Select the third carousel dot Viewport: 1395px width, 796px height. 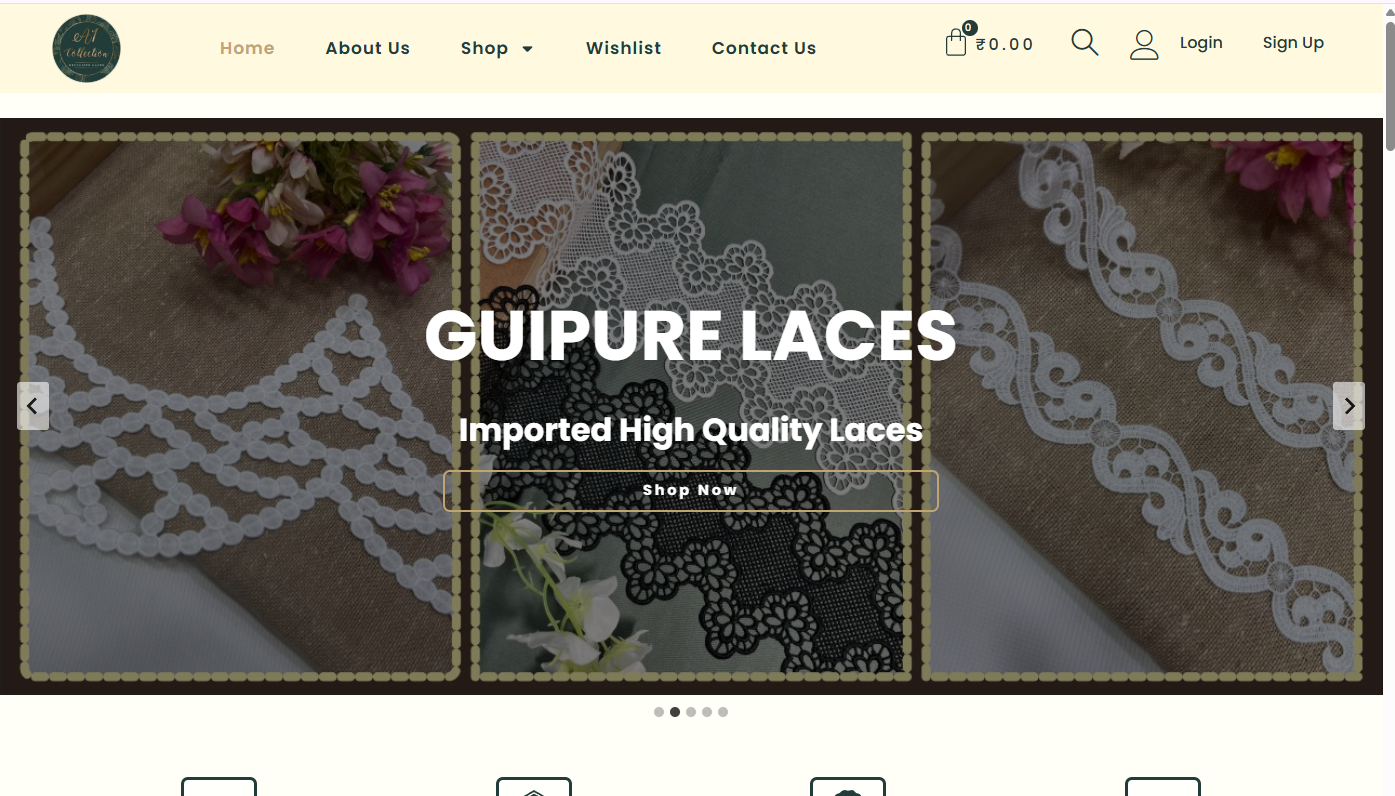691,712
